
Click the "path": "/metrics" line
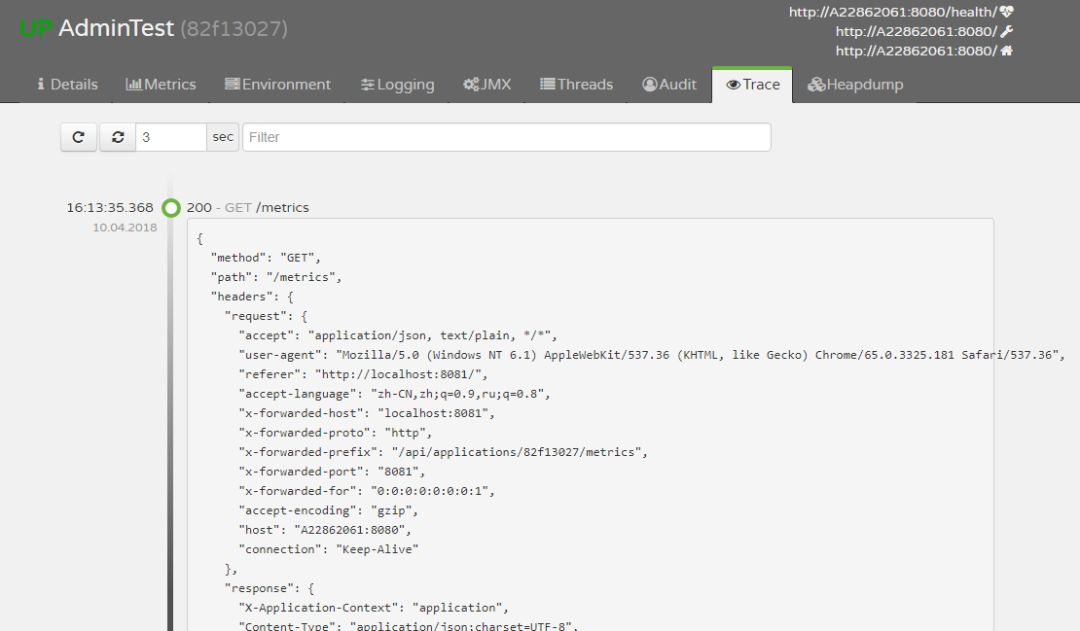(x=276, y=277)
